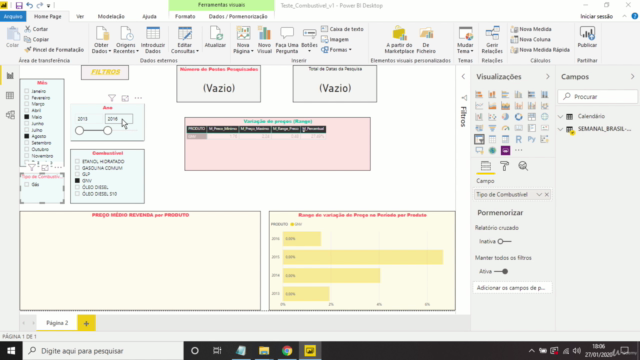
Task: Create a Nova Coluna
Action: click(531, 39)
